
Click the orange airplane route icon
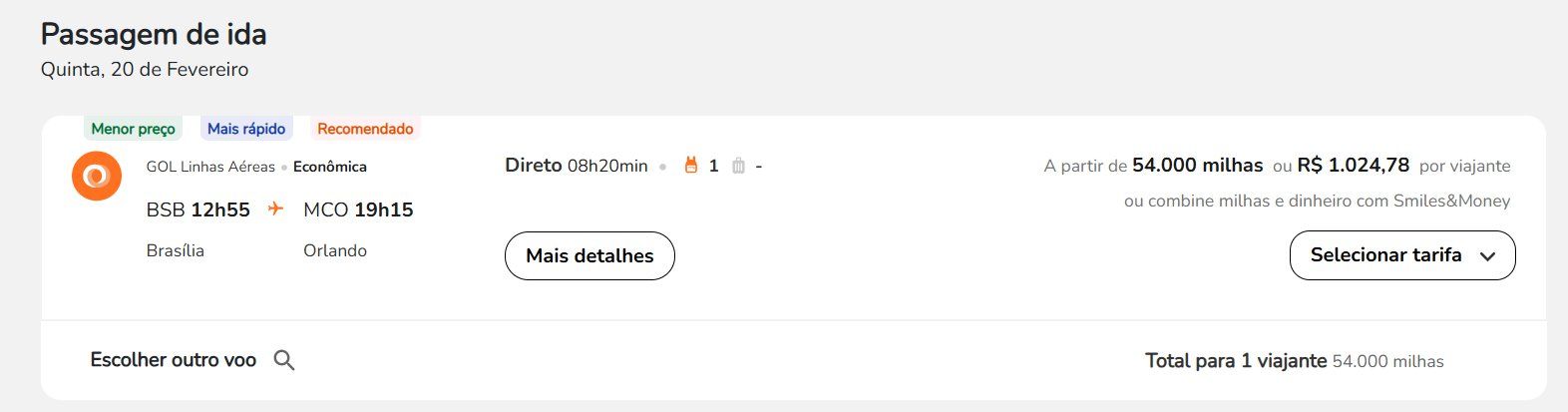click(x=275, y=208)
